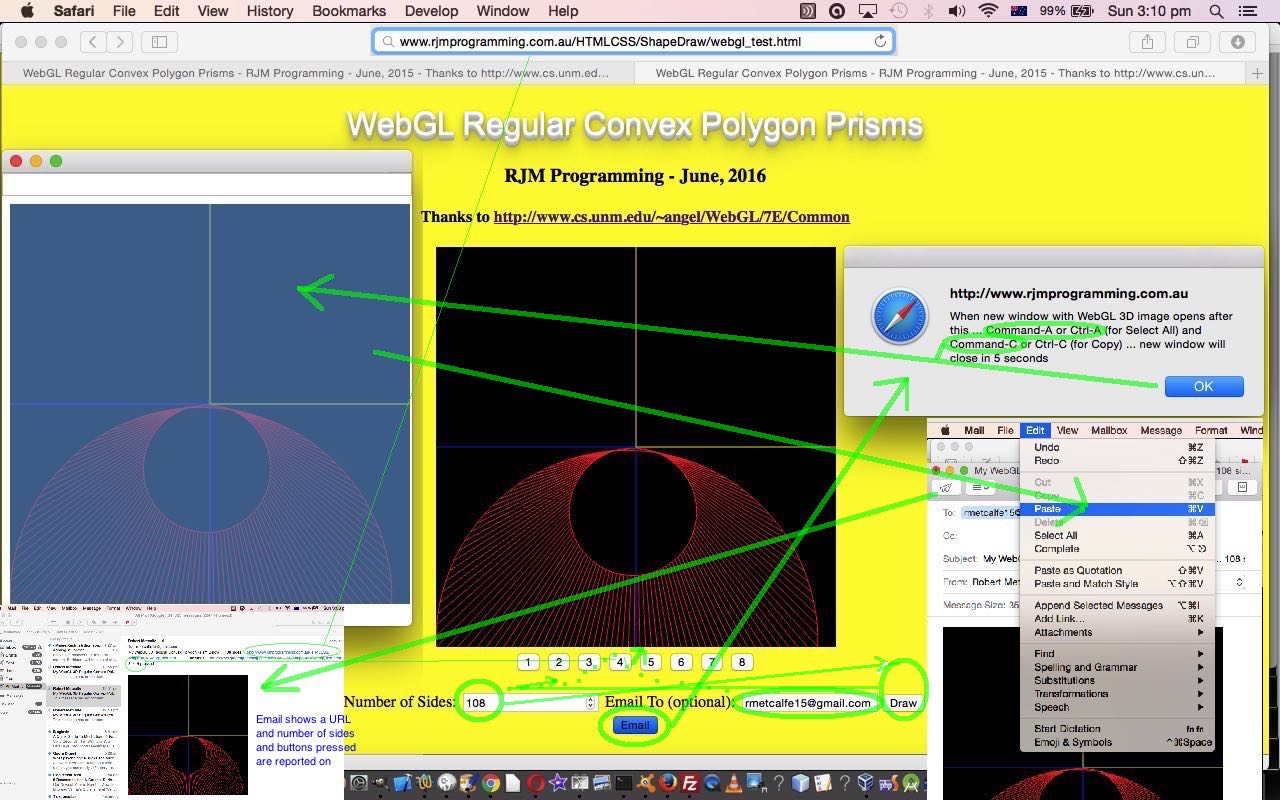Open the Safari Downloads icon

click(1237, 42)
